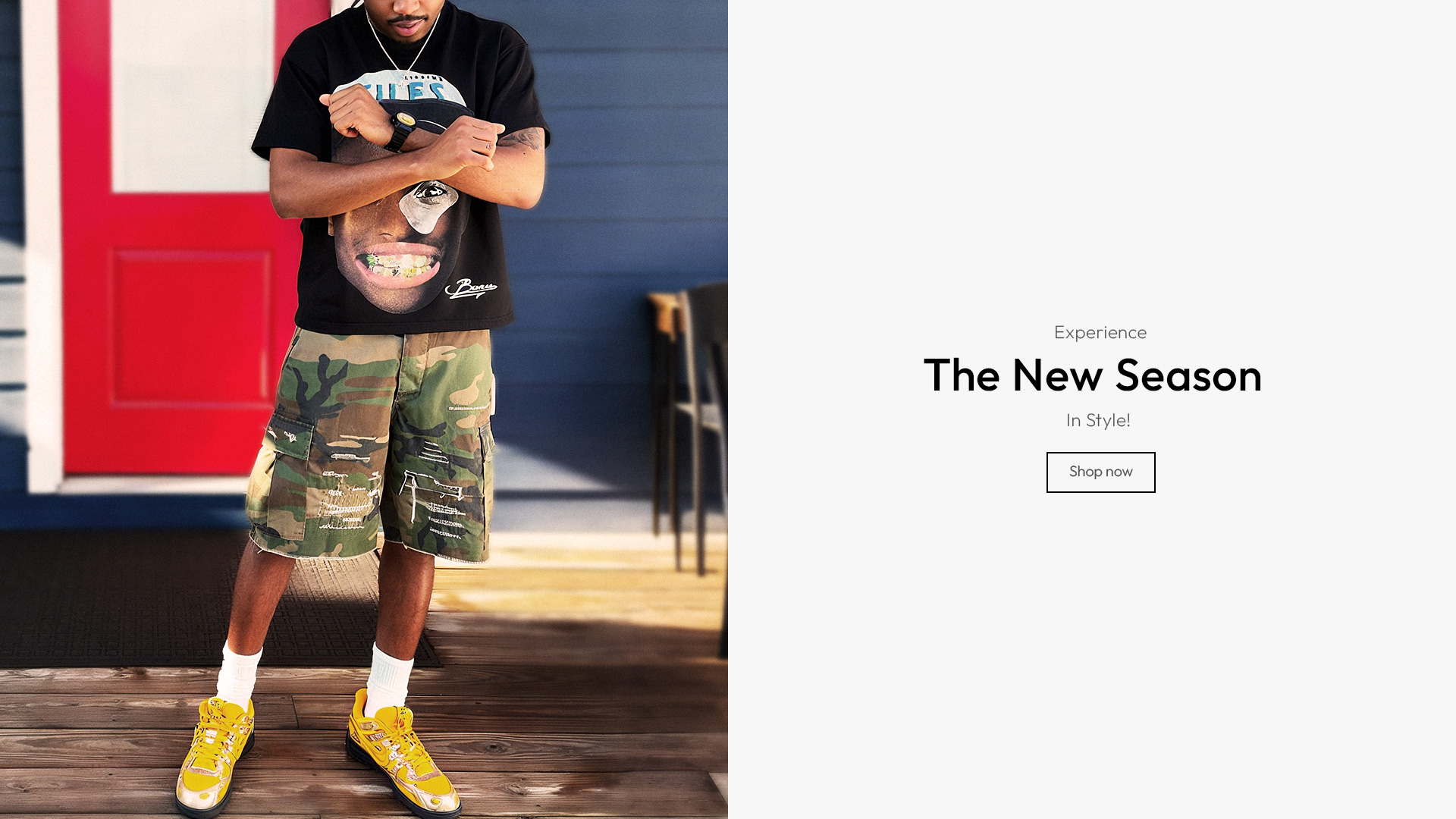
Task: Click the left white crew sock
Action: (x=239, y=675)
